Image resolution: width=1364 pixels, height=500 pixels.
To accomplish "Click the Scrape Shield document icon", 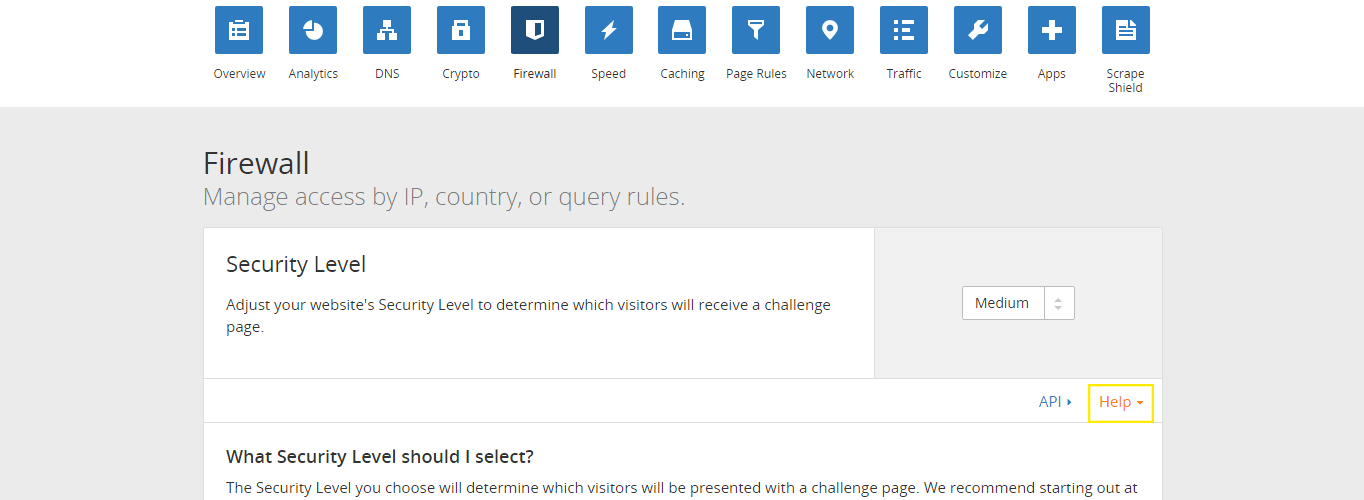I will [x=1125, y=30].
